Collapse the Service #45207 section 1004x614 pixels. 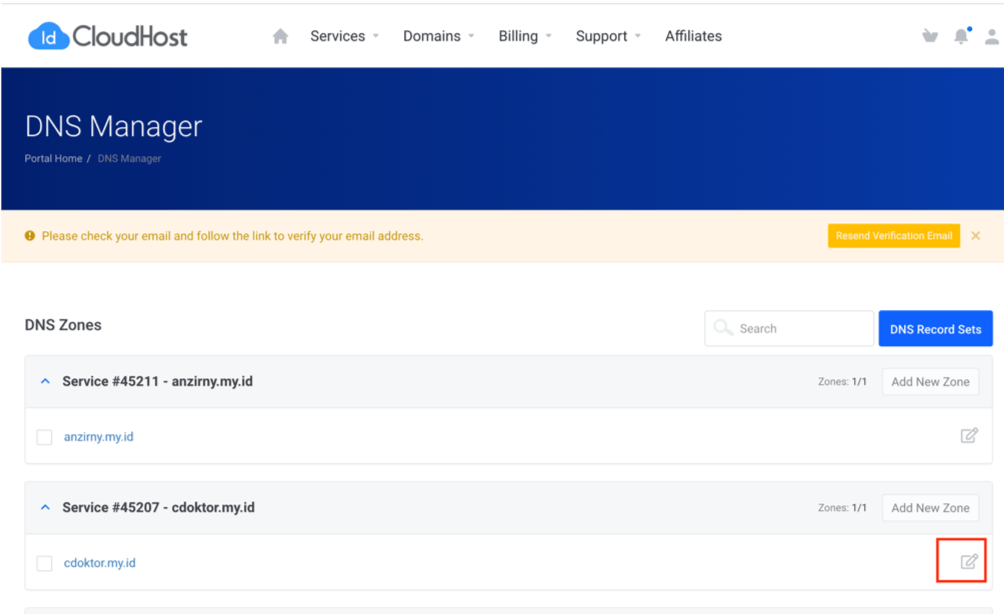pos(45,507)
